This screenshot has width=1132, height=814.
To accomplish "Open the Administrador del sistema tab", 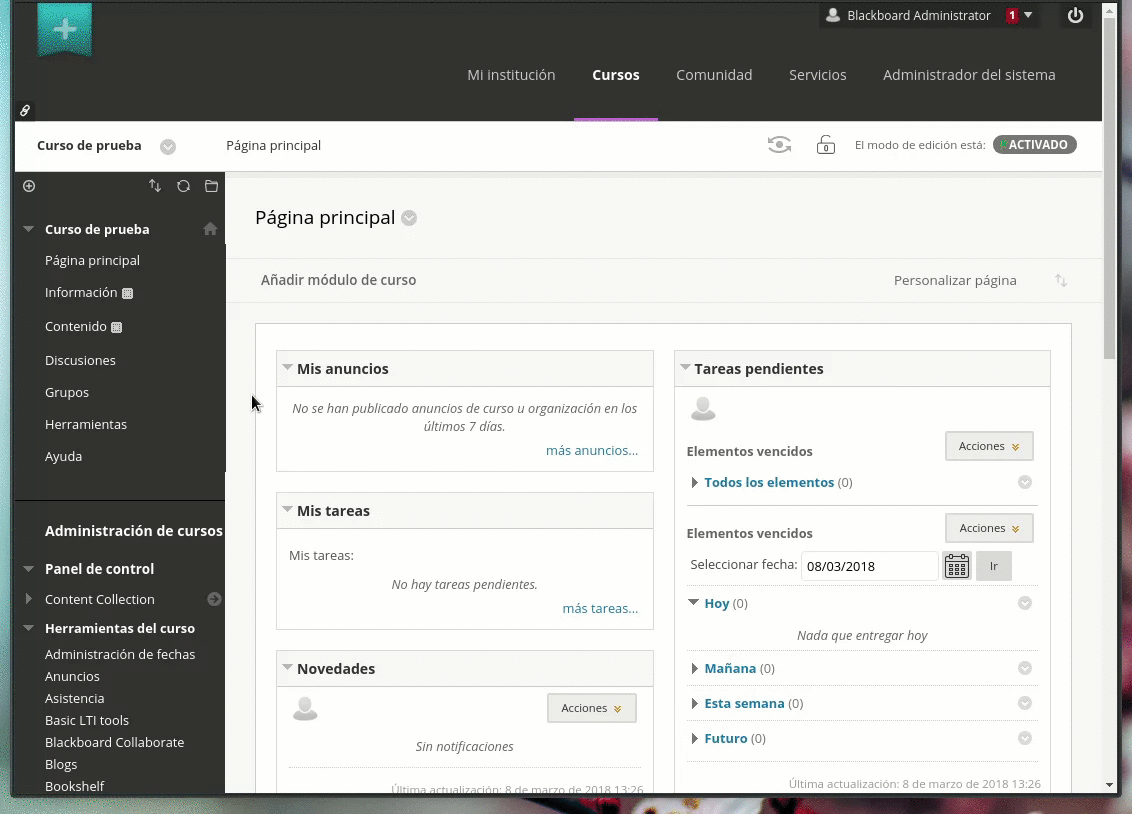I will click(x=968, y=75).
